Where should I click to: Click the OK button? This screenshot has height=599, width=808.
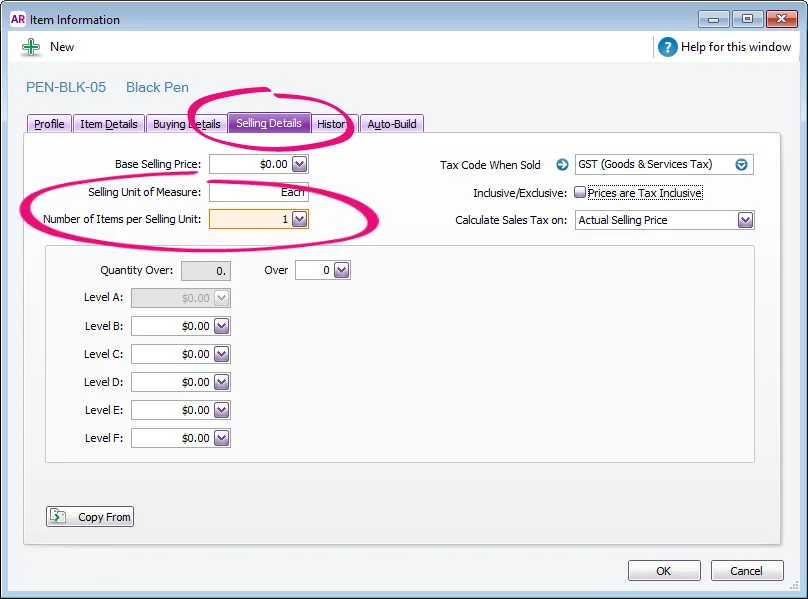point(664,571)
